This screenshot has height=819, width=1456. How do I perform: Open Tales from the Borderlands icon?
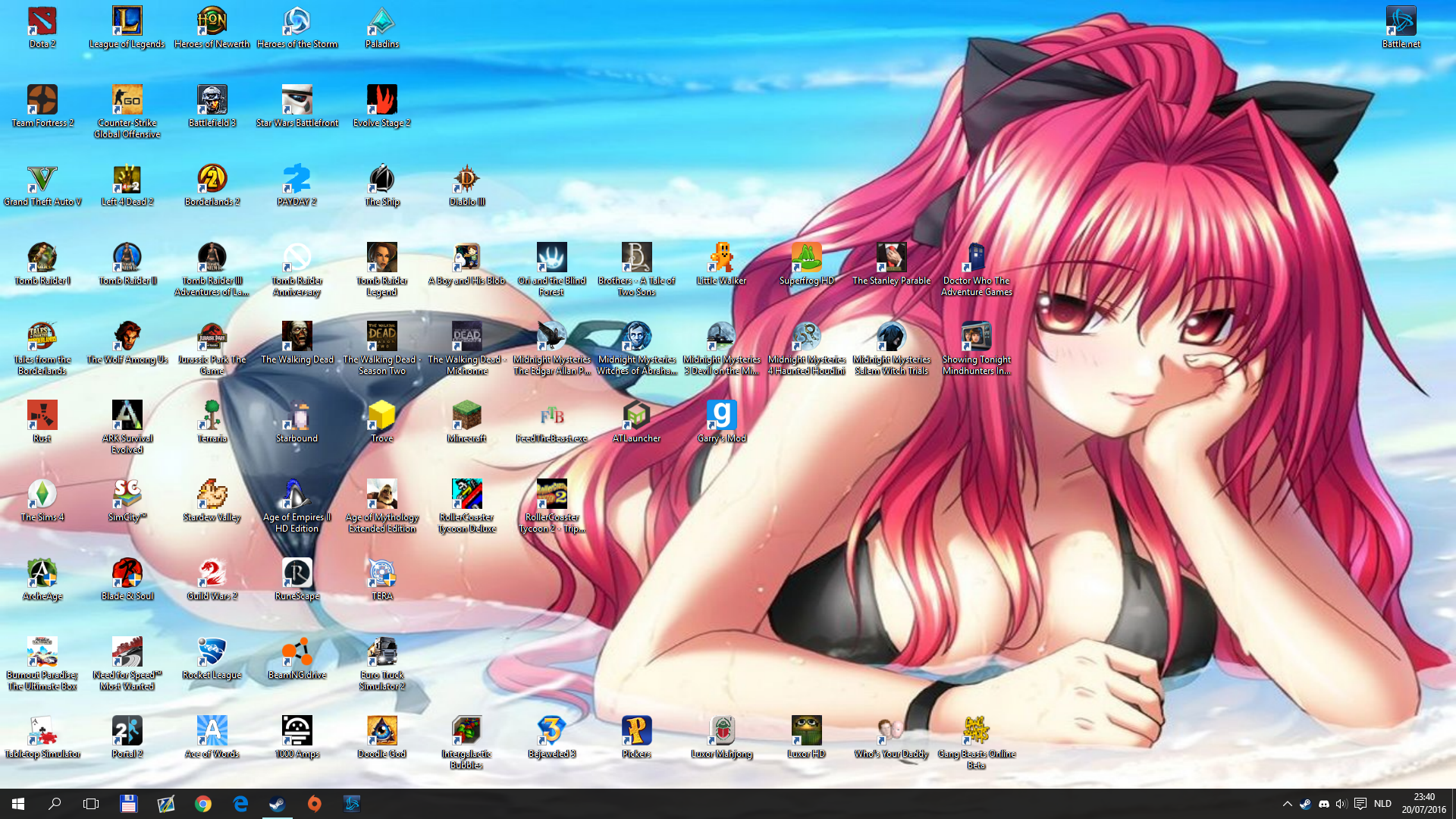click(x=42, y=348)
